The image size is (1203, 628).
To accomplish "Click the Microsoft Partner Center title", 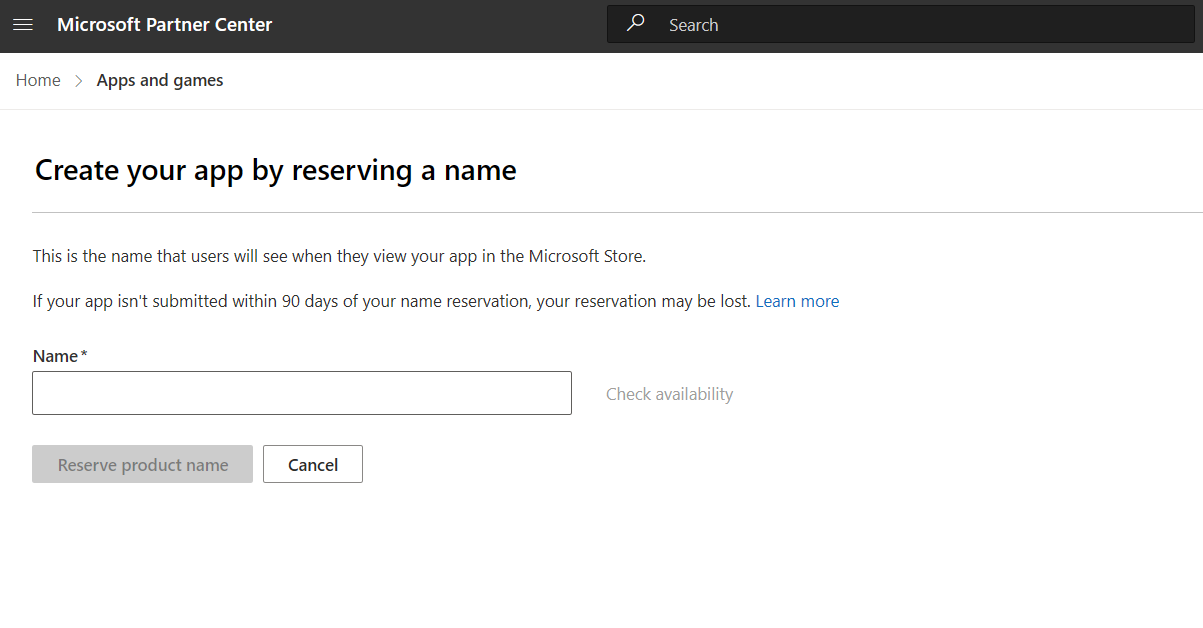I will (x=164, y=25).
